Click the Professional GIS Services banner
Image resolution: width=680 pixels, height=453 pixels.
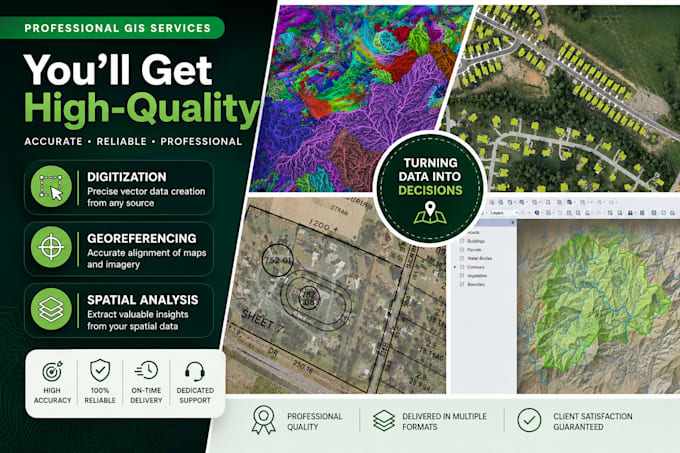[x=112, y=28]
